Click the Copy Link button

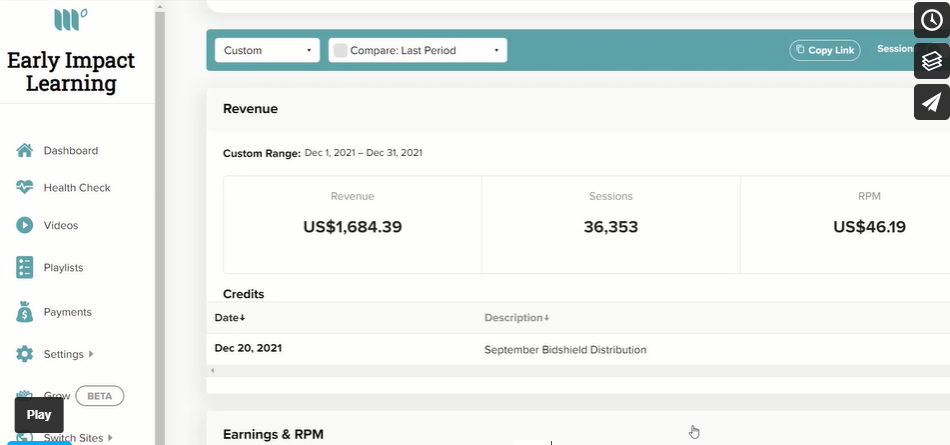click(x=825, y=50)
